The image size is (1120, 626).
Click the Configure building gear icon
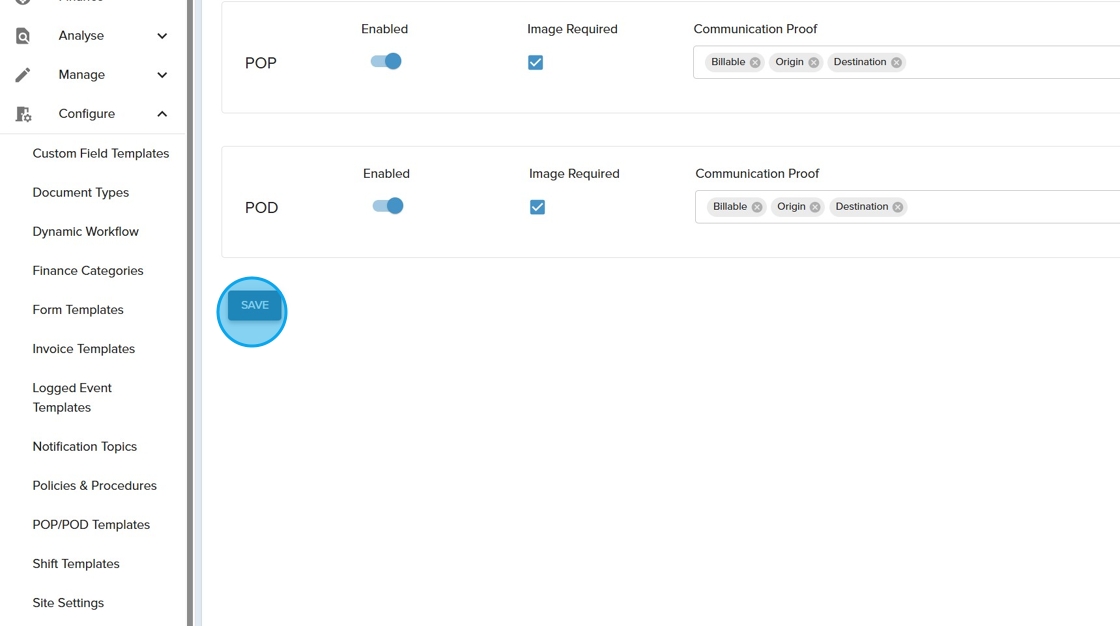[23, 114]
